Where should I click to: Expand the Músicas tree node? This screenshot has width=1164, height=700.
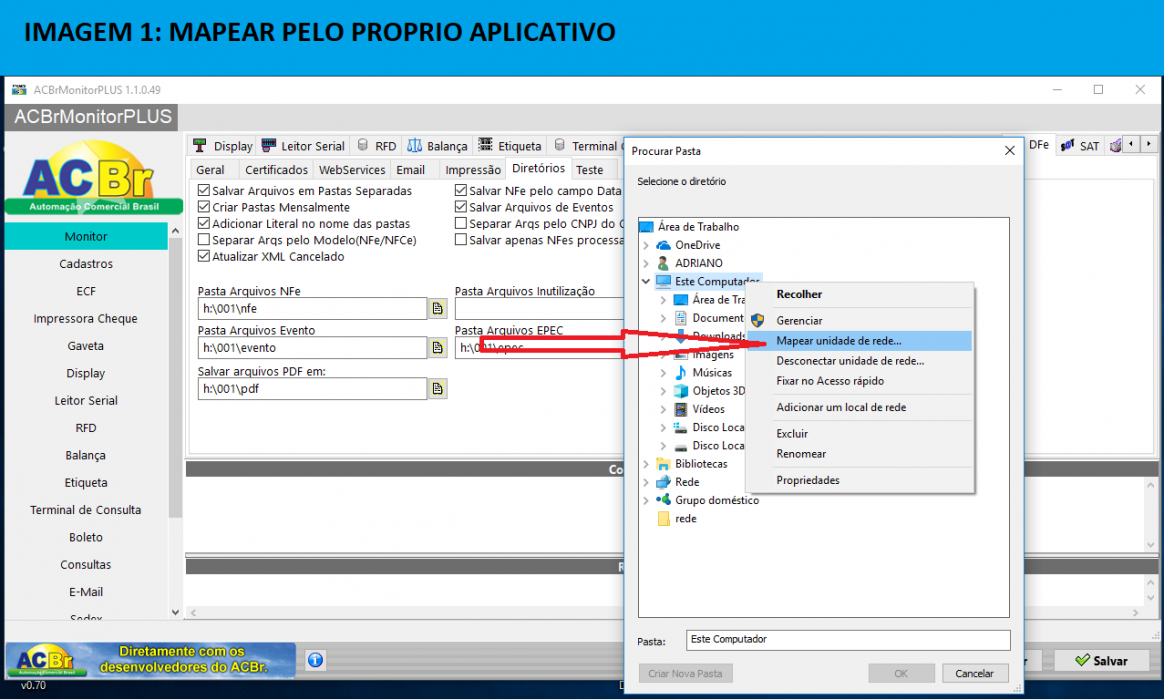pyautogui.click(x=663, y=373)
